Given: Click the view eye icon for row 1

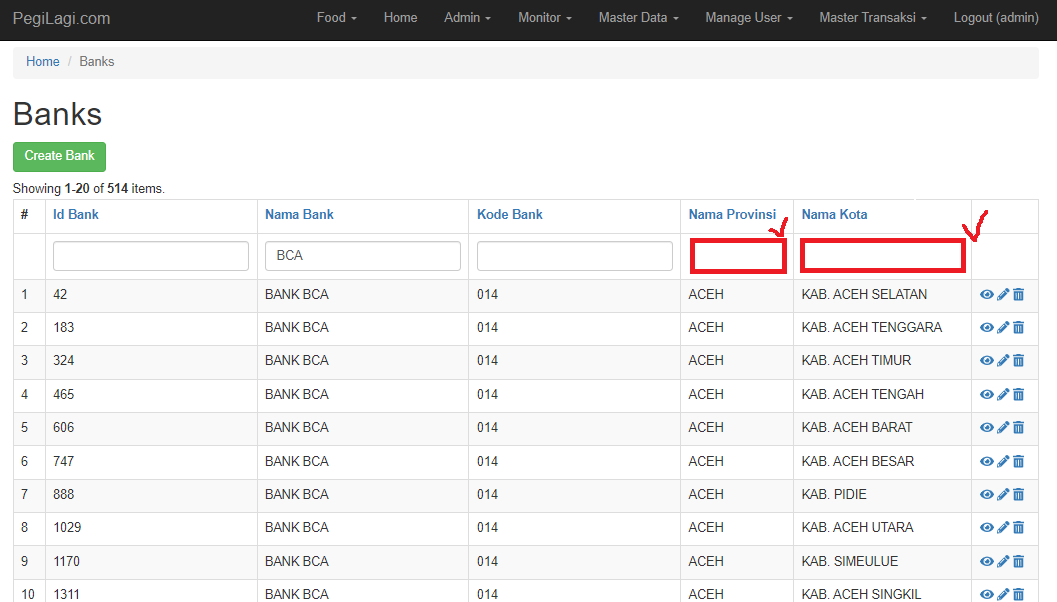Looking at the screenshot, I should click(987, 295).
